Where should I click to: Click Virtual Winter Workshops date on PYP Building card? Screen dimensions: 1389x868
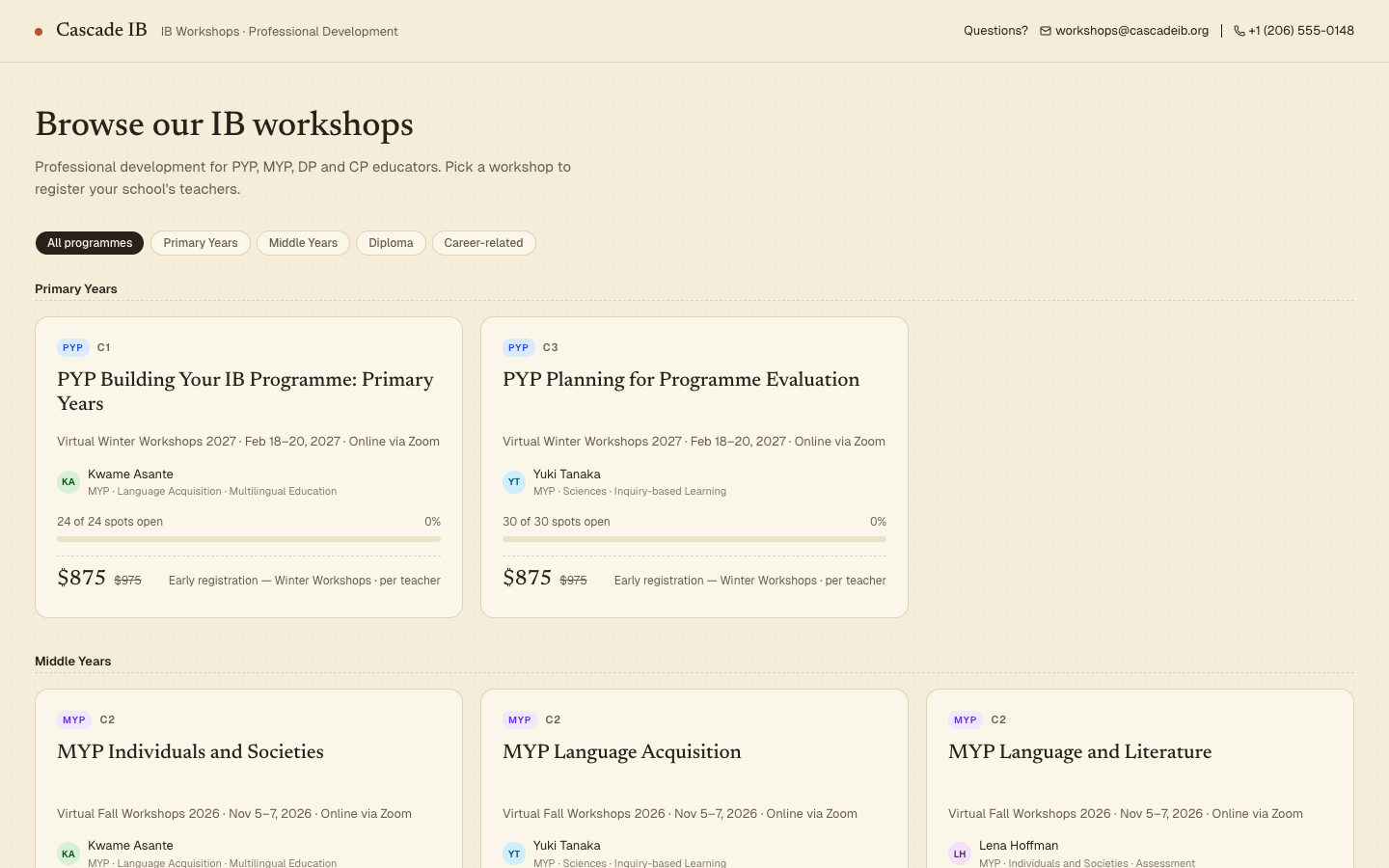[x=248, y=442]
